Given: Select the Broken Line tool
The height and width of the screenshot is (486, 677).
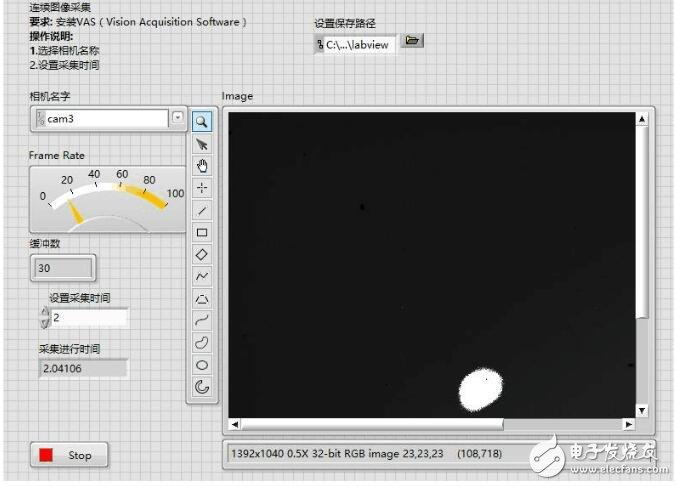Looking at the screenshot, I should (202, 276).
